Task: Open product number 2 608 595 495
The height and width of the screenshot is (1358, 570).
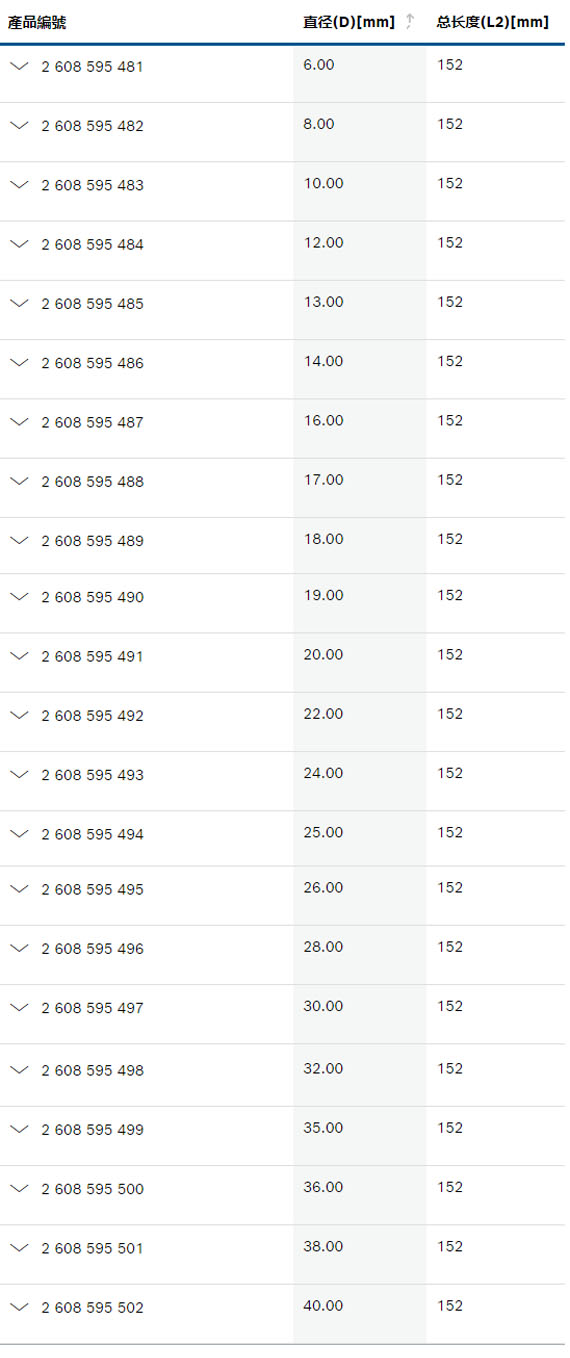Action: [92, 889]
